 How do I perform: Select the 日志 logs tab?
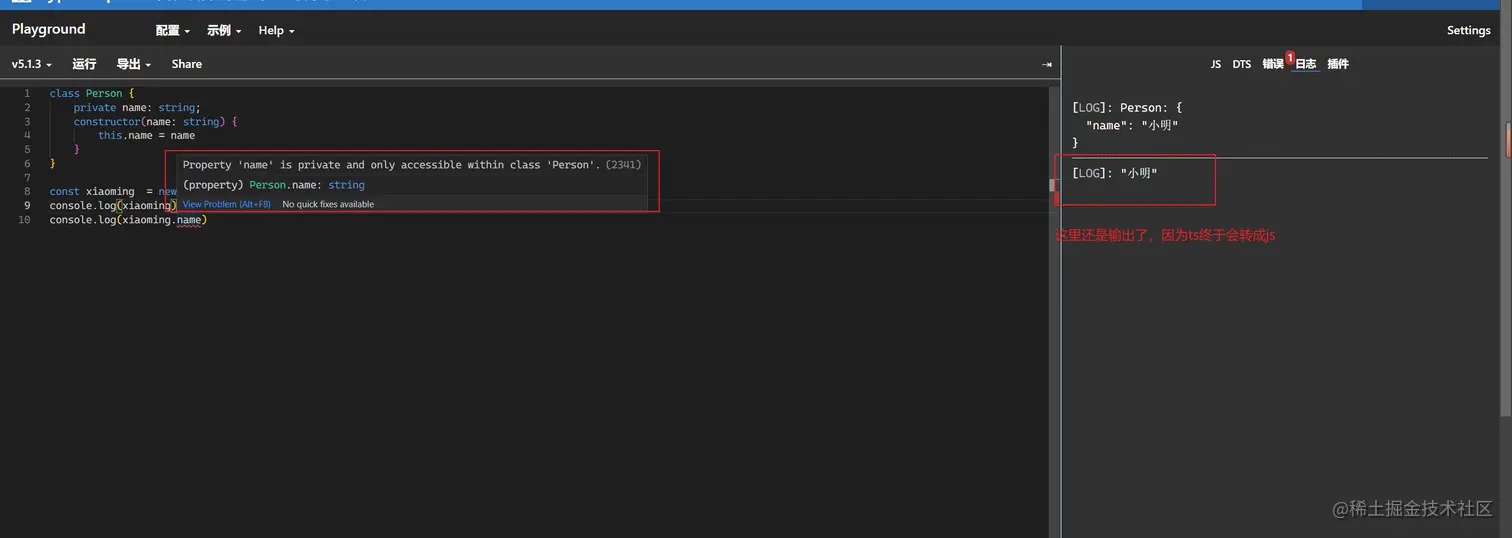pos(1306,64)
